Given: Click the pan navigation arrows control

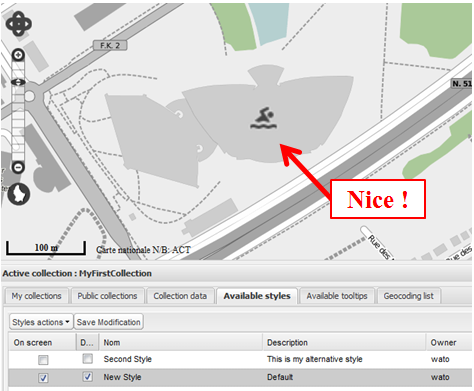Looking at the screenshot, I should tap(19, 24).
